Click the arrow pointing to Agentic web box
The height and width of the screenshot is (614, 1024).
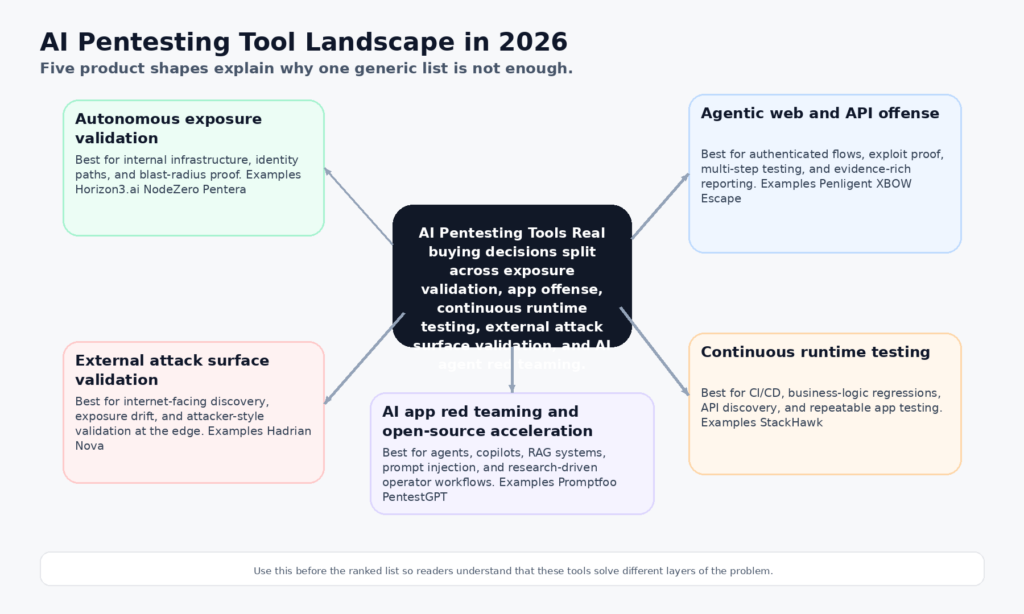click(660, 206)
